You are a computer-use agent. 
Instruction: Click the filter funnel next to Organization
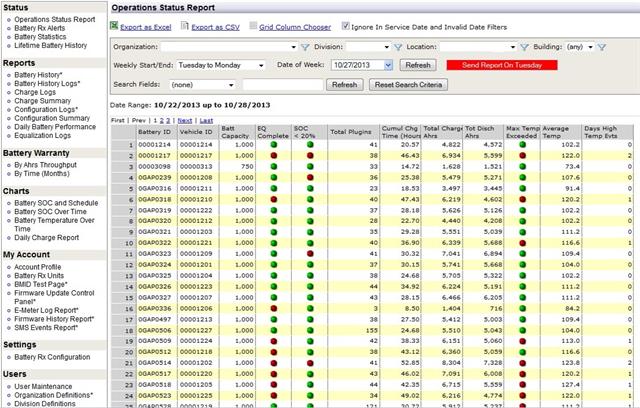click(305, 47)
